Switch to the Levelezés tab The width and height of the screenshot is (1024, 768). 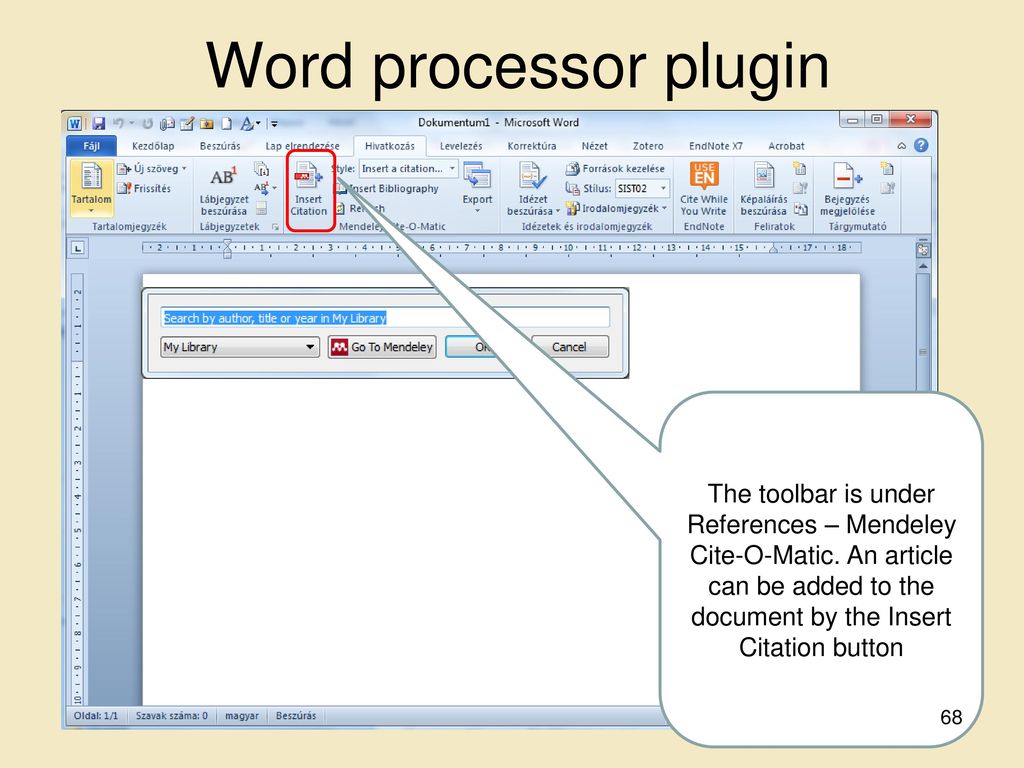tap(461, 146)
